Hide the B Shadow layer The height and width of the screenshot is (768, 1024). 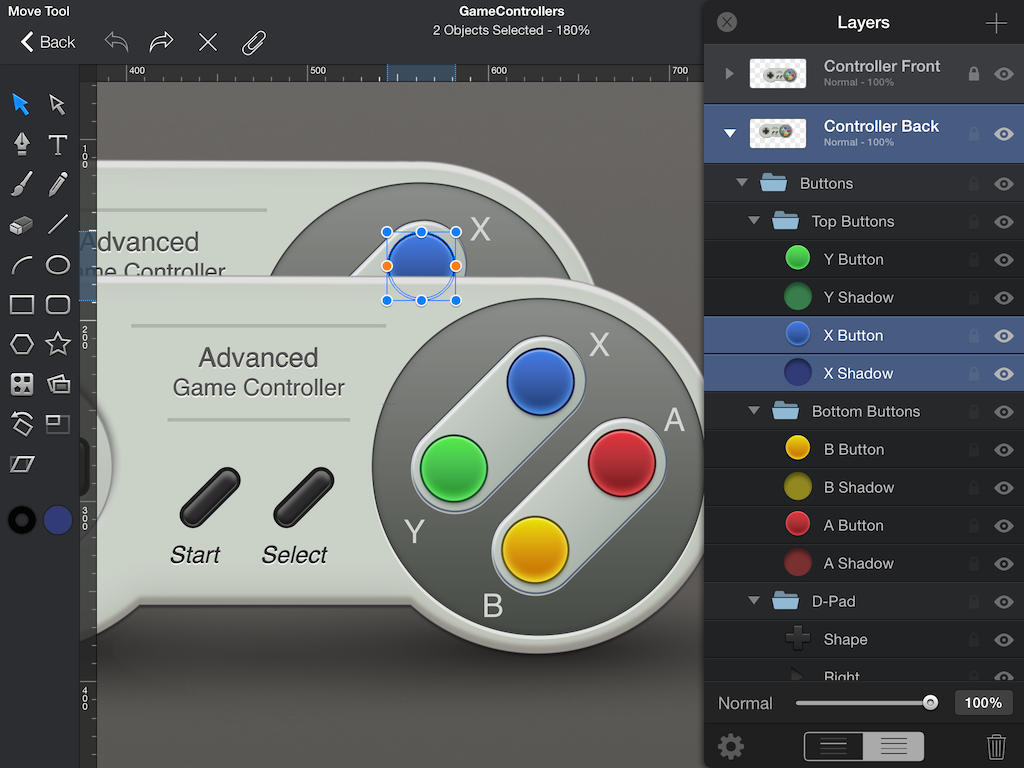click(1003, 487)
